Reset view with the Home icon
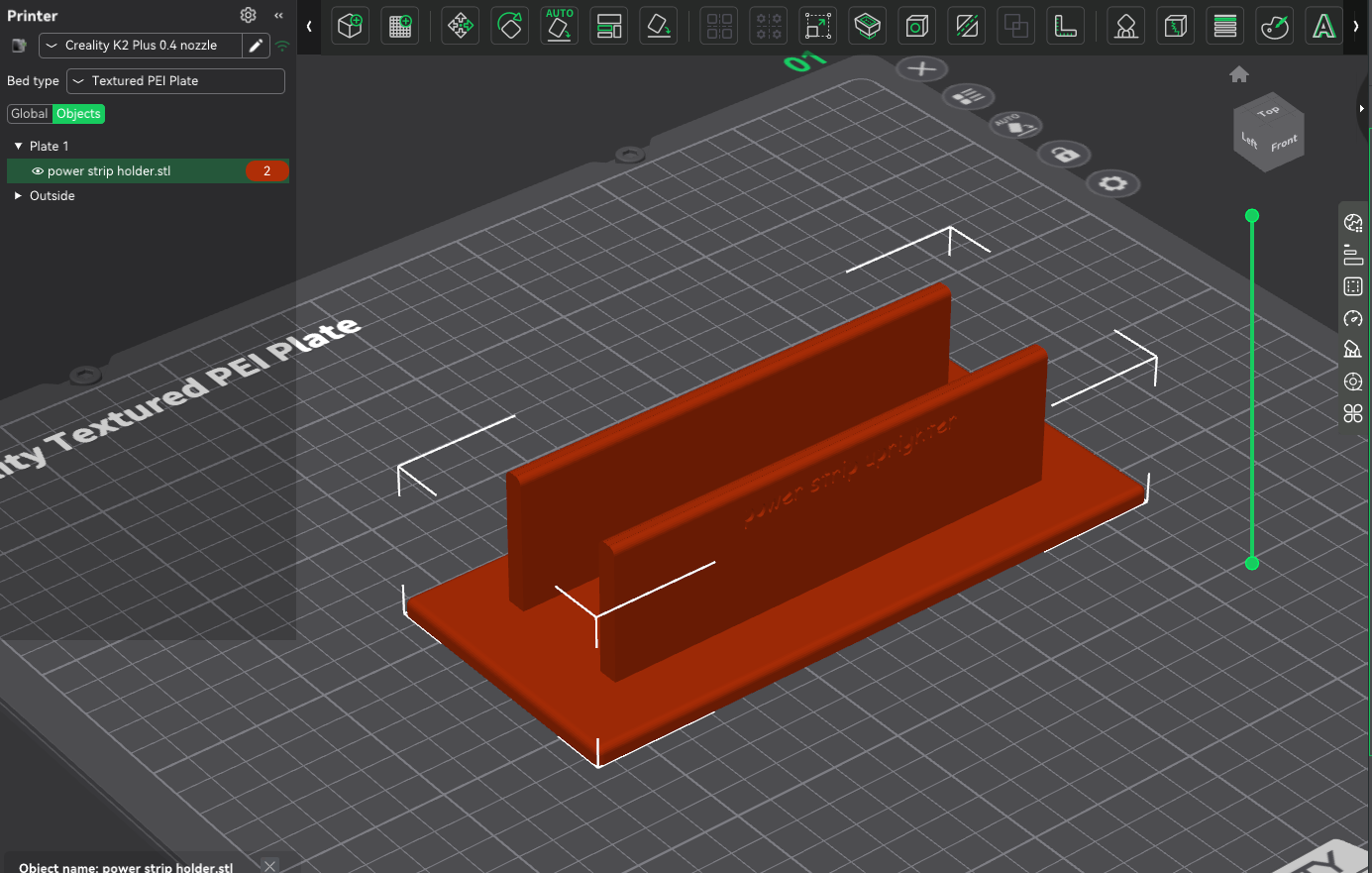The image size is (1372, 873). 1239,74
